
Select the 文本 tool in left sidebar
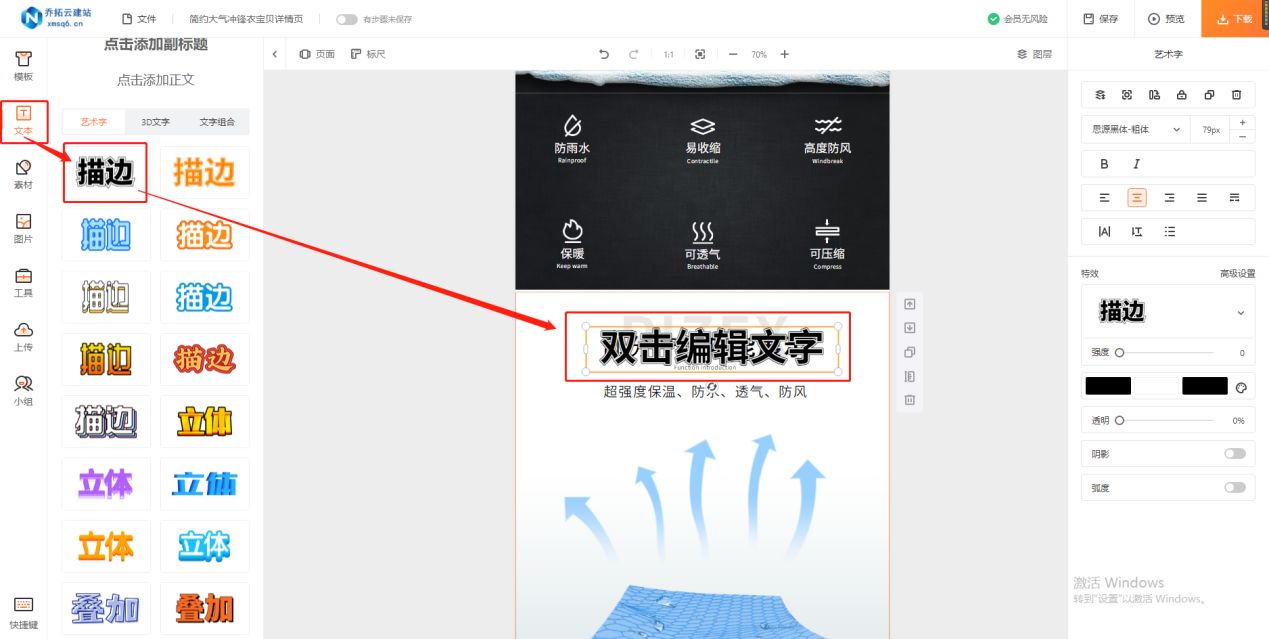24,120
